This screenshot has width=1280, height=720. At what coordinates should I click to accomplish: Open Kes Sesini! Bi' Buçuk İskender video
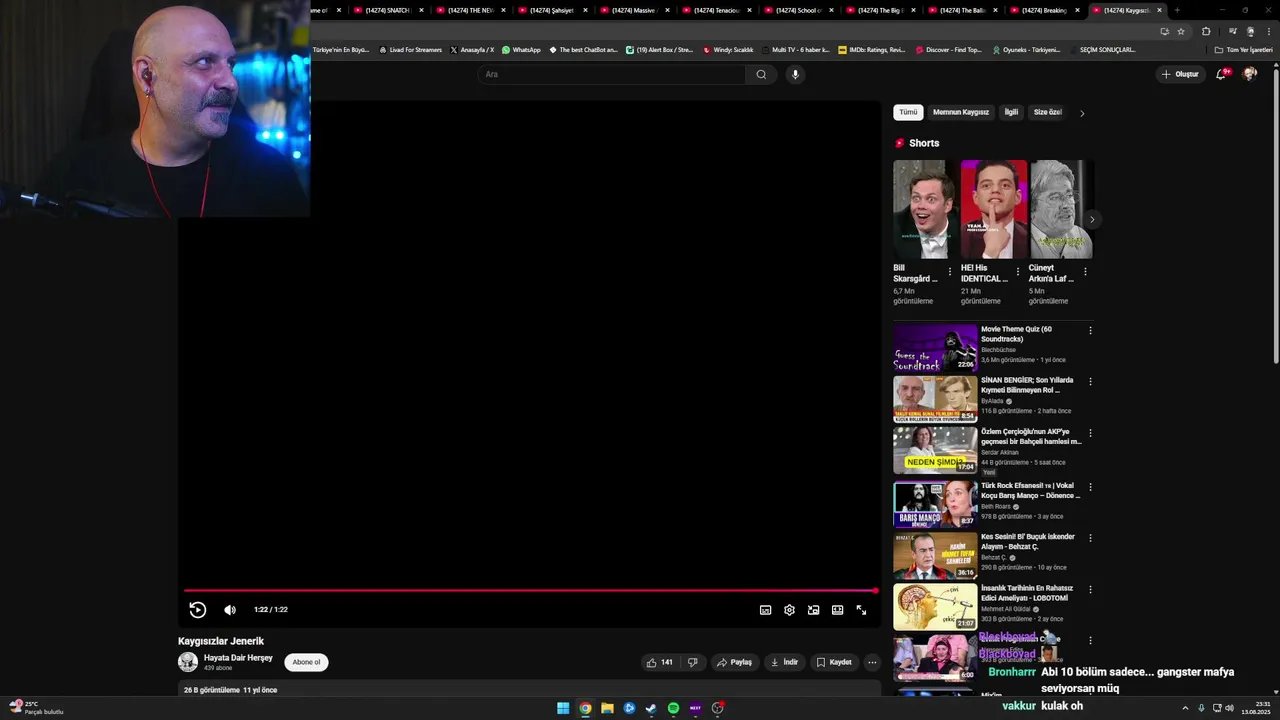point(935,555)
